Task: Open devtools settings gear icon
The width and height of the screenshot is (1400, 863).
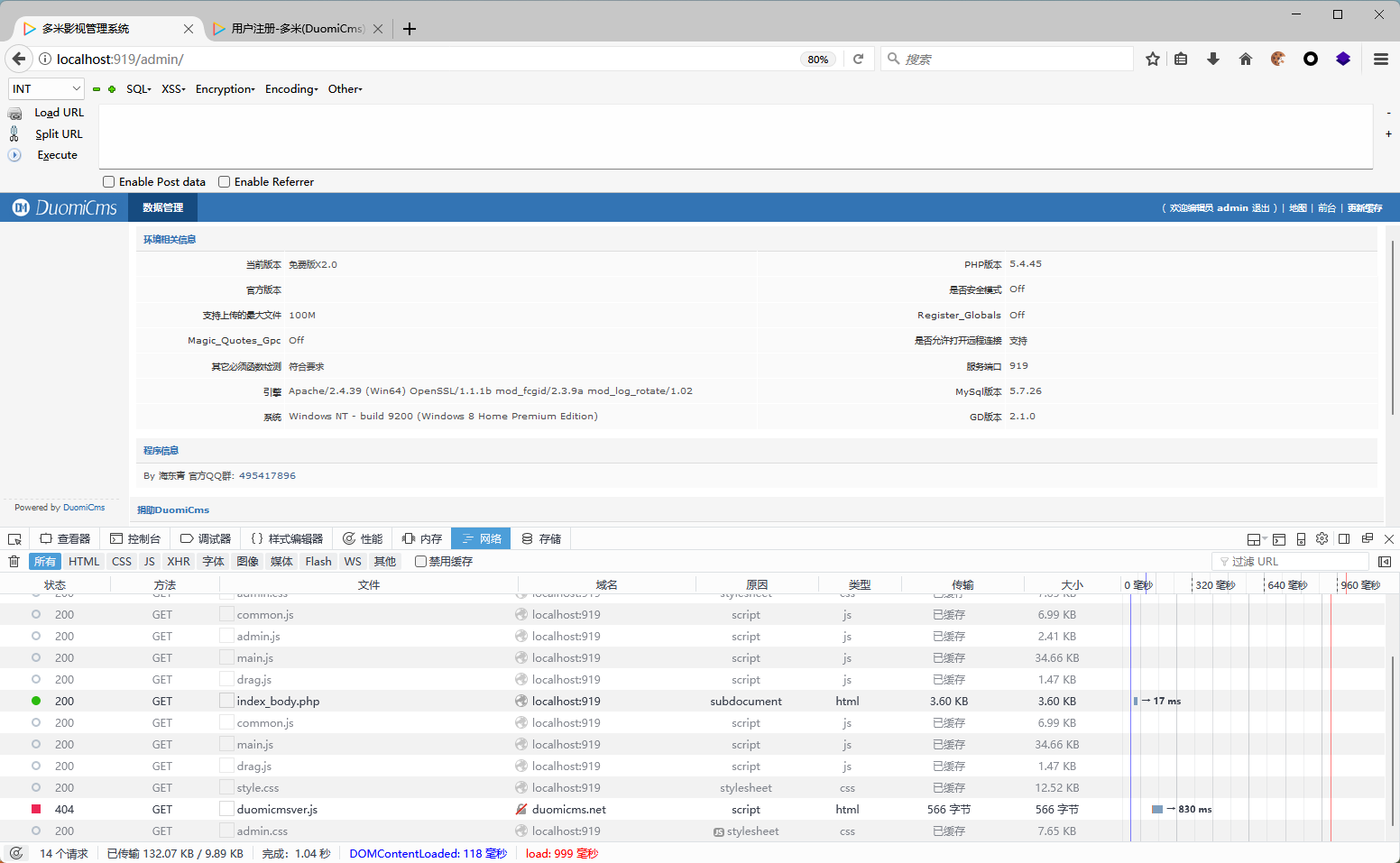Action: (1322, 538)
